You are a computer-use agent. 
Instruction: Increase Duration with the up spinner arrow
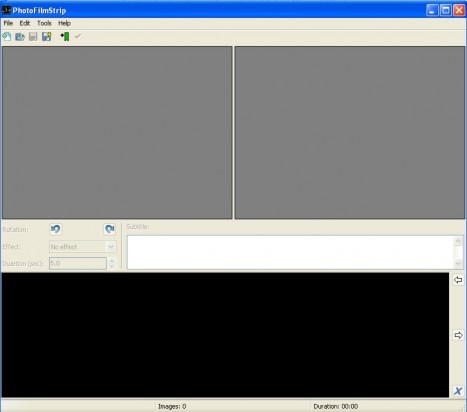point(112,261)
